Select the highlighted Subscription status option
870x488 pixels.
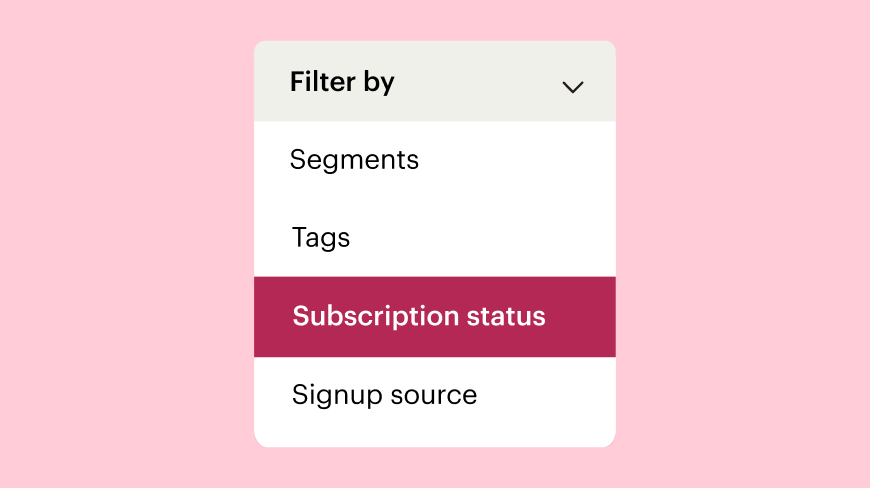click(434, 317)
